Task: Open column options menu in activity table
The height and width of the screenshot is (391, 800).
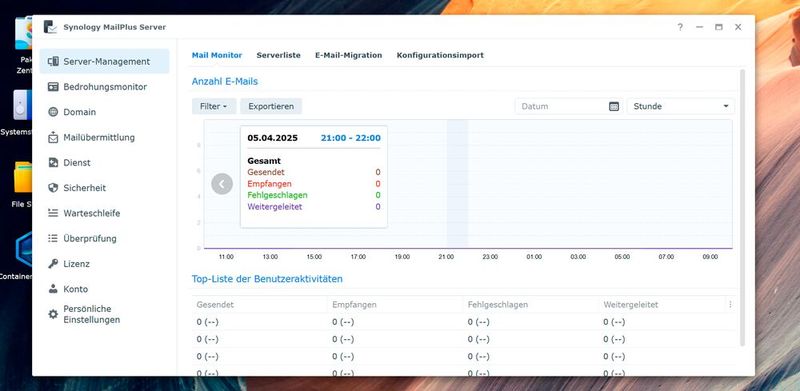Action: pyautogui.click(x=730, y=304)
